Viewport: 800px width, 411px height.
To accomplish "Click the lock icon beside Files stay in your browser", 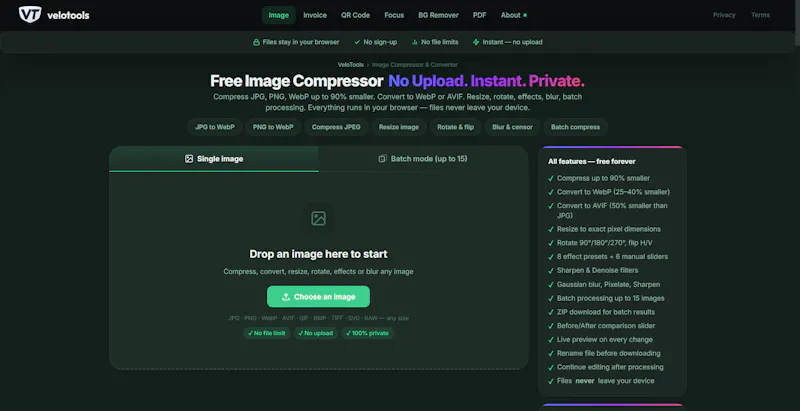I will [257, 42].
